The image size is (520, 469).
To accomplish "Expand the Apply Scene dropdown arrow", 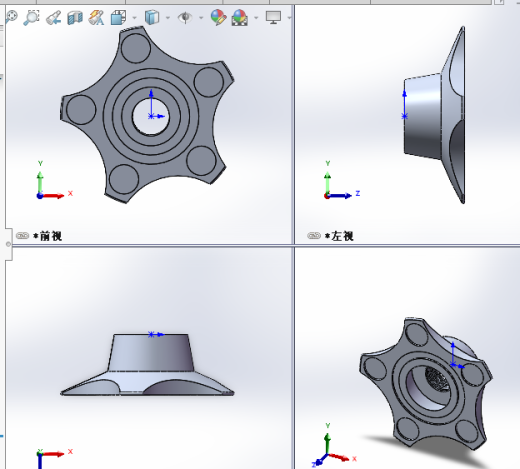I will pos(256,18).
